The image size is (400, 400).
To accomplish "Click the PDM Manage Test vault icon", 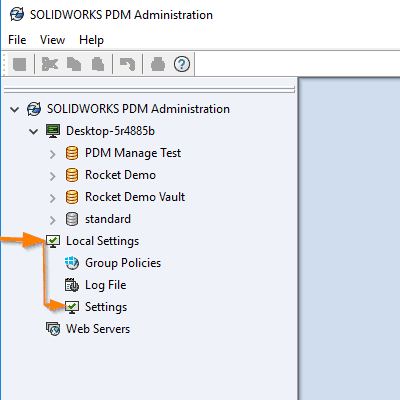I will click(72, 153).
